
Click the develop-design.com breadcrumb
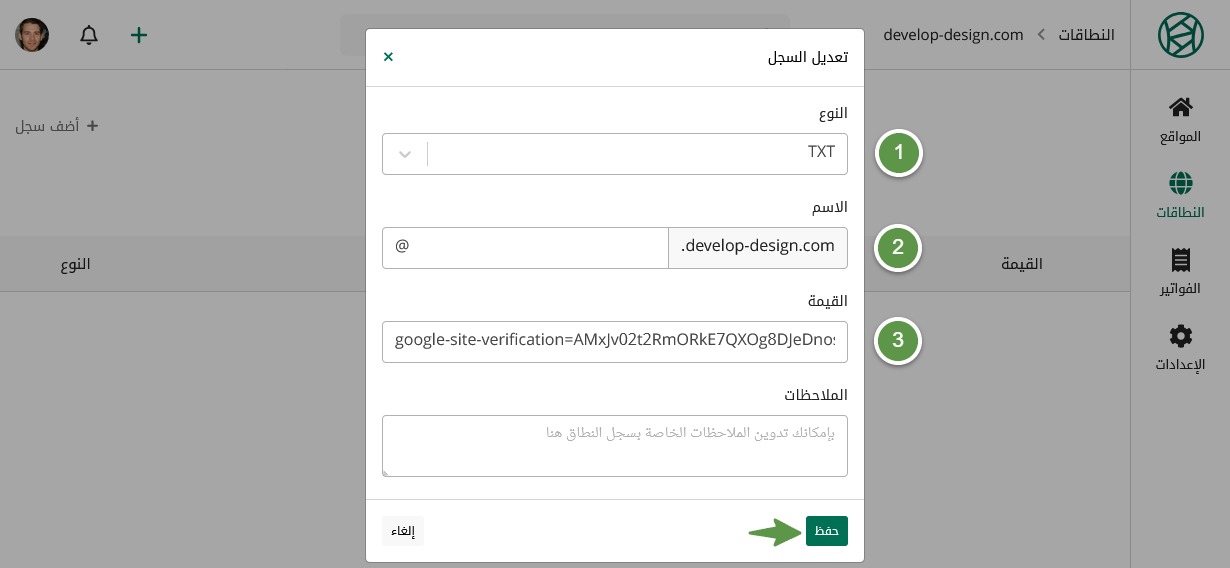click(953, 35)
